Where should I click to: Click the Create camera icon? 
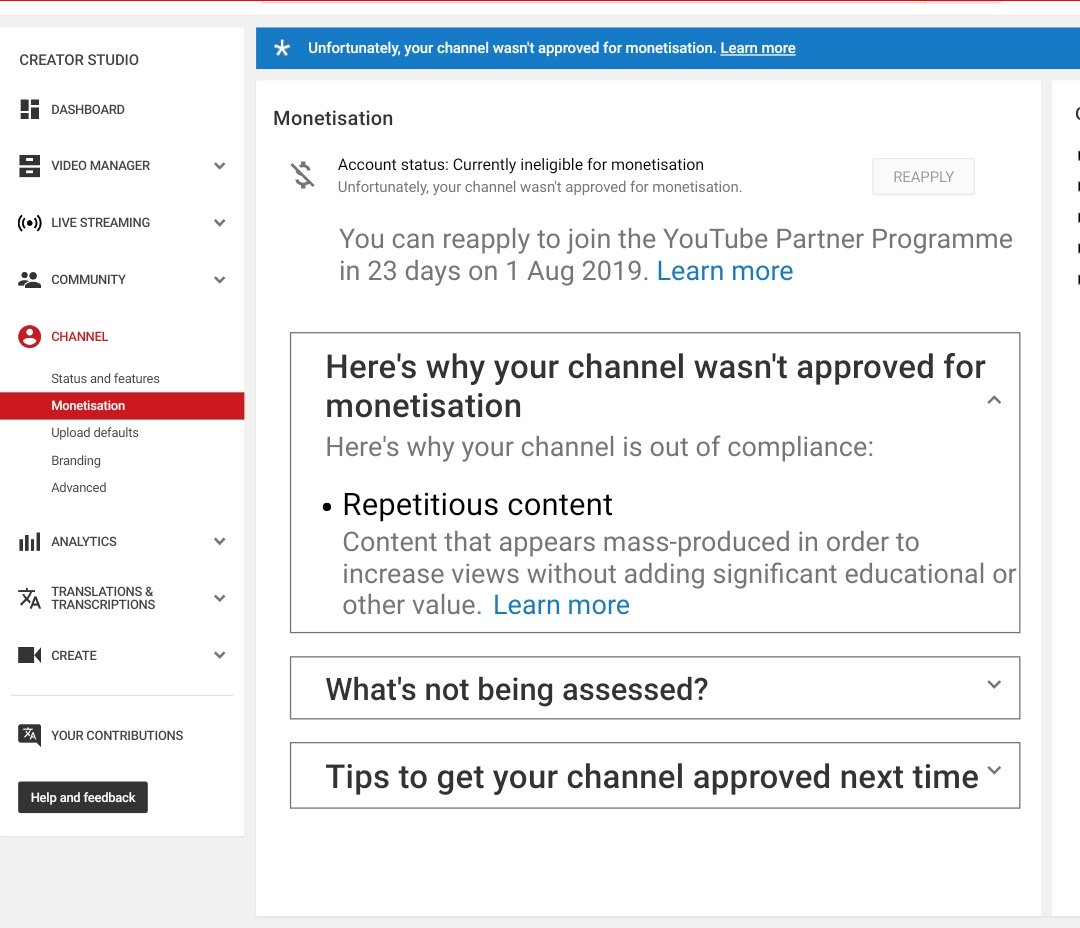click(30, 655)
